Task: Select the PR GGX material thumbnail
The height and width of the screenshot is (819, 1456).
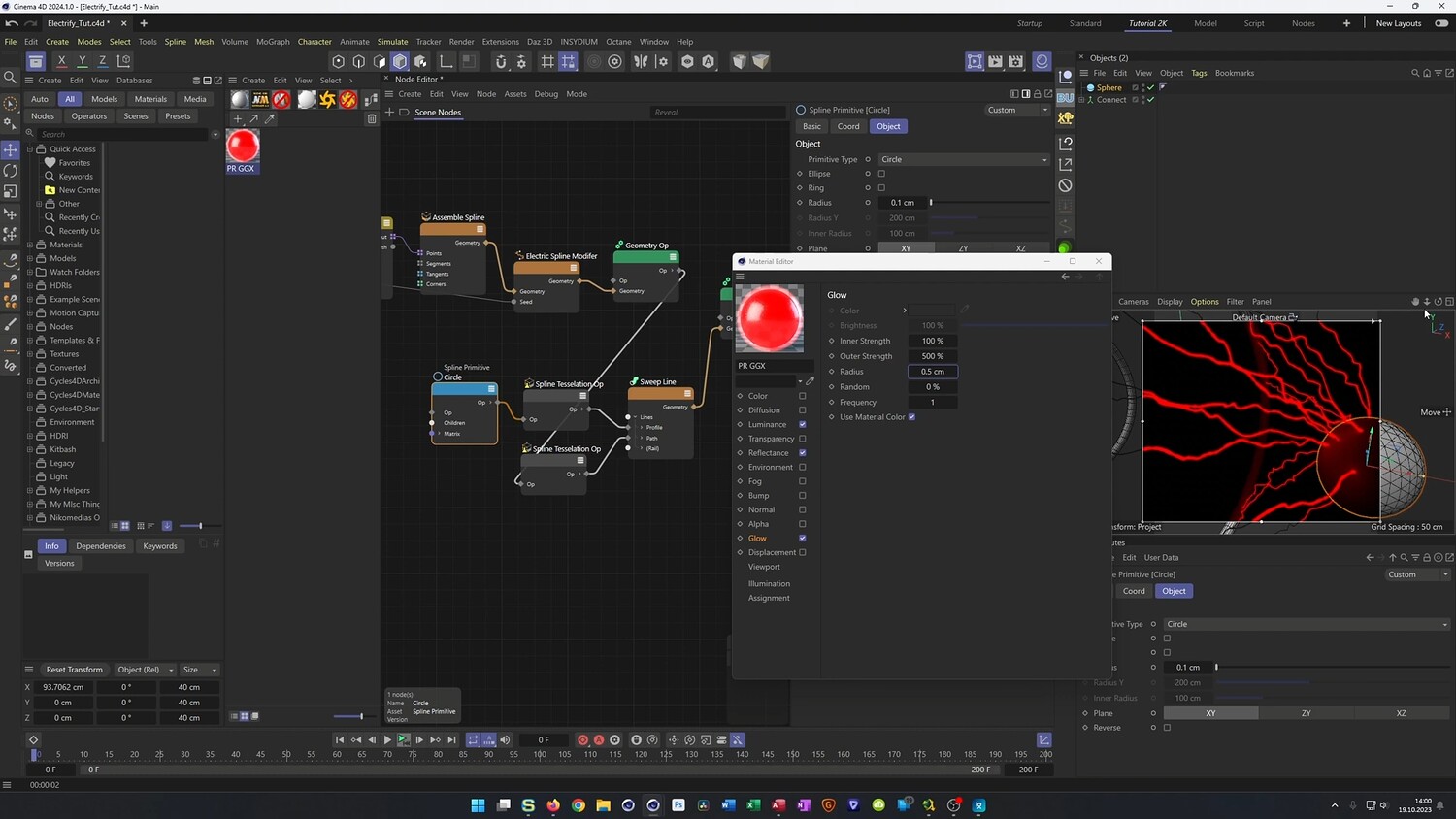Action: (x=243, y=146)
